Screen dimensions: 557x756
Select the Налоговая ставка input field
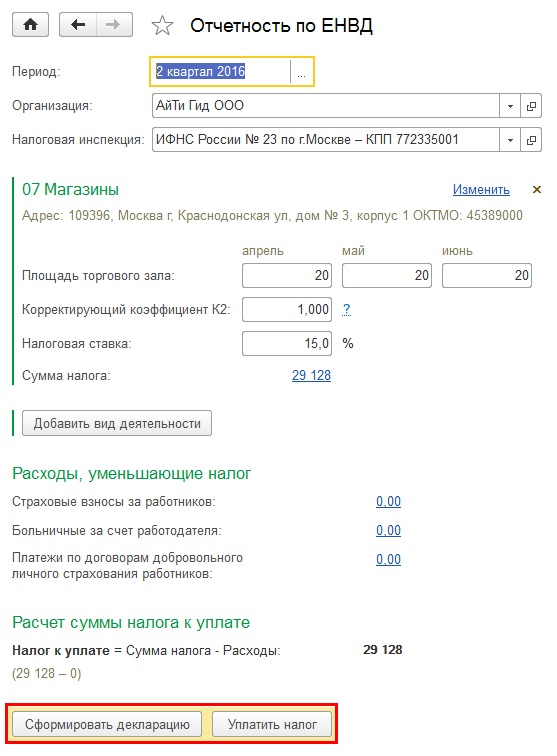287,343
